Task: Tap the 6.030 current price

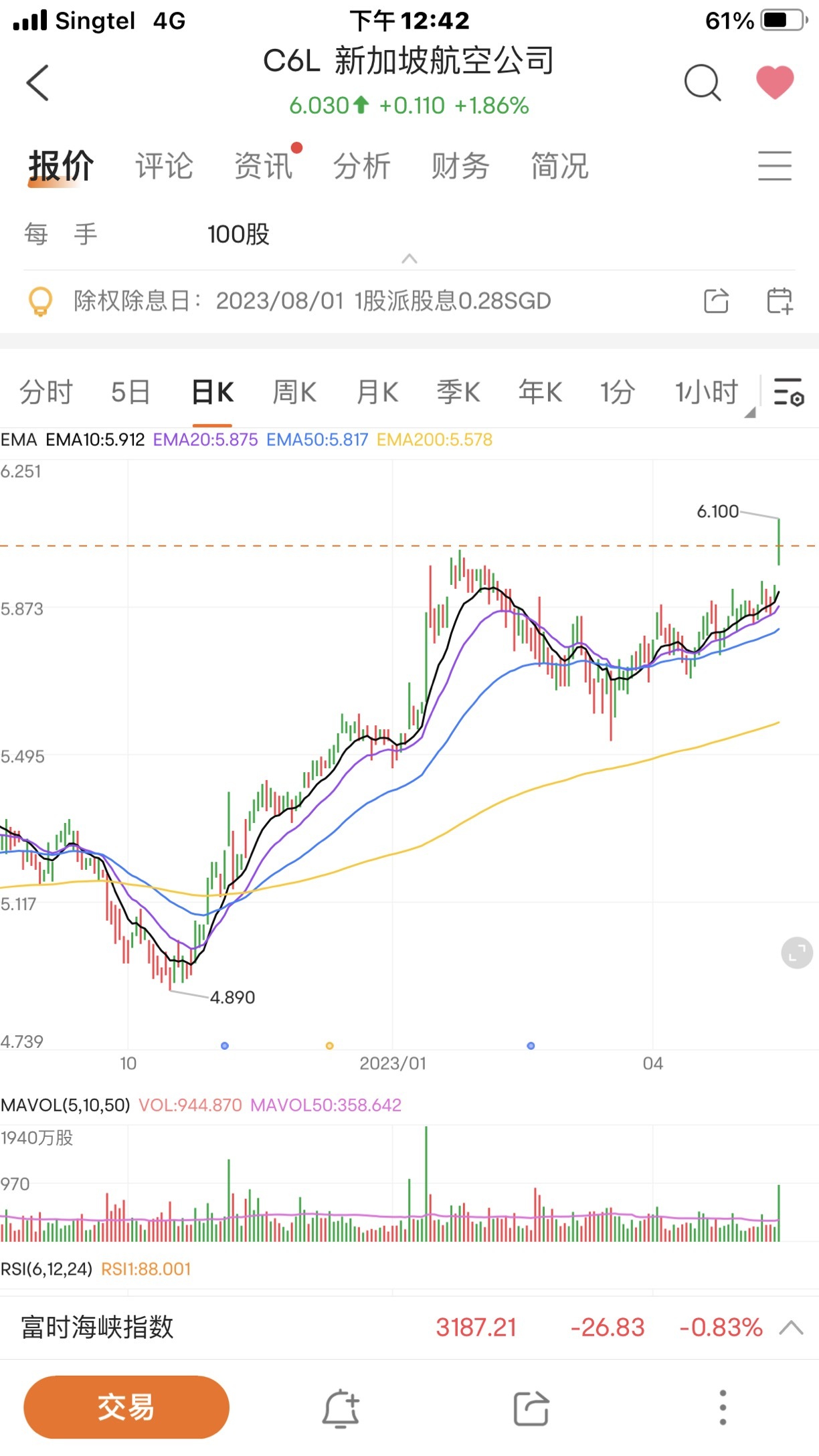Action: (319, 105)
